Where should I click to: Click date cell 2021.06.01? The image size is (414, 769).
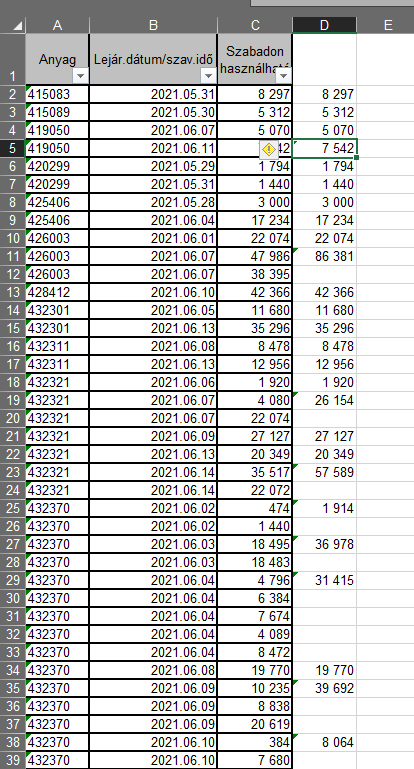click(154, 238)
